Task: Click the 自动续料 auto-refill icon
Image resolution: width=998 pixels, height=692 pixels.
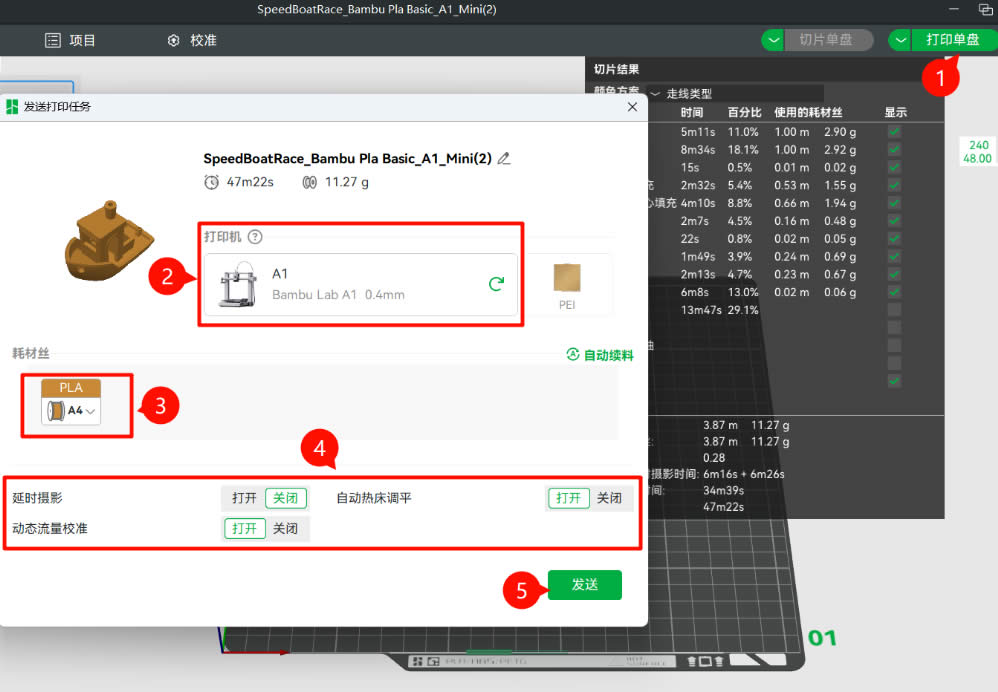Action: pyautogui.click(x=573, y=354)
